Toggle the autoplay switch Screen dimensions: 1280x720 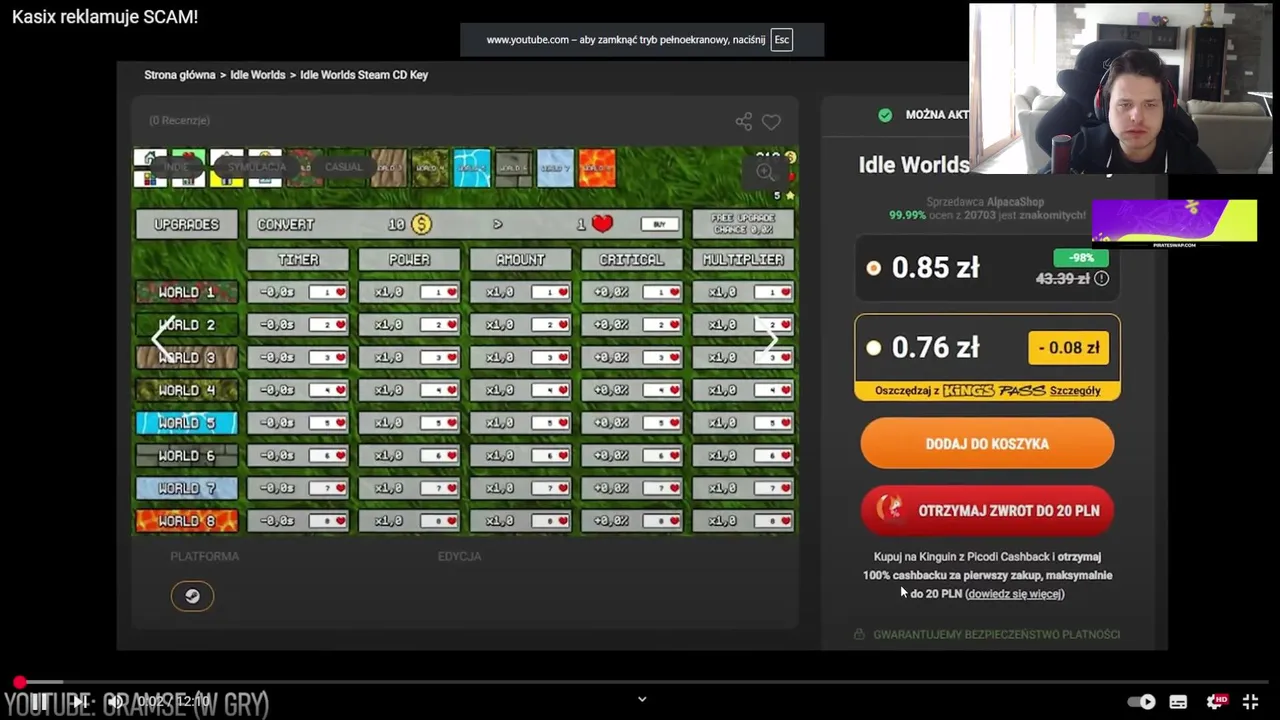coord(1141,702)
